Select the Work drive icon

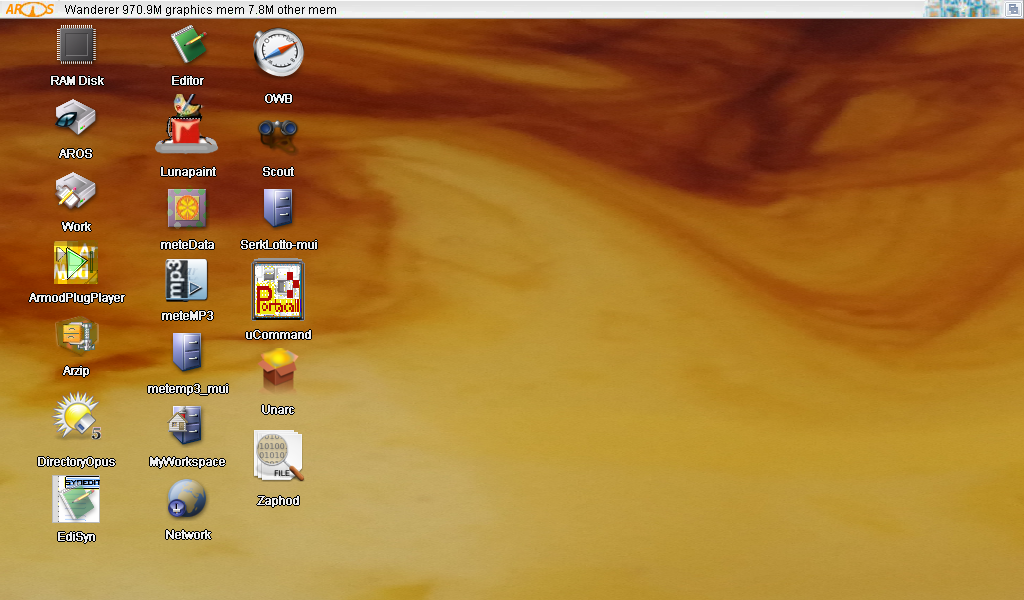pos(76,191)
